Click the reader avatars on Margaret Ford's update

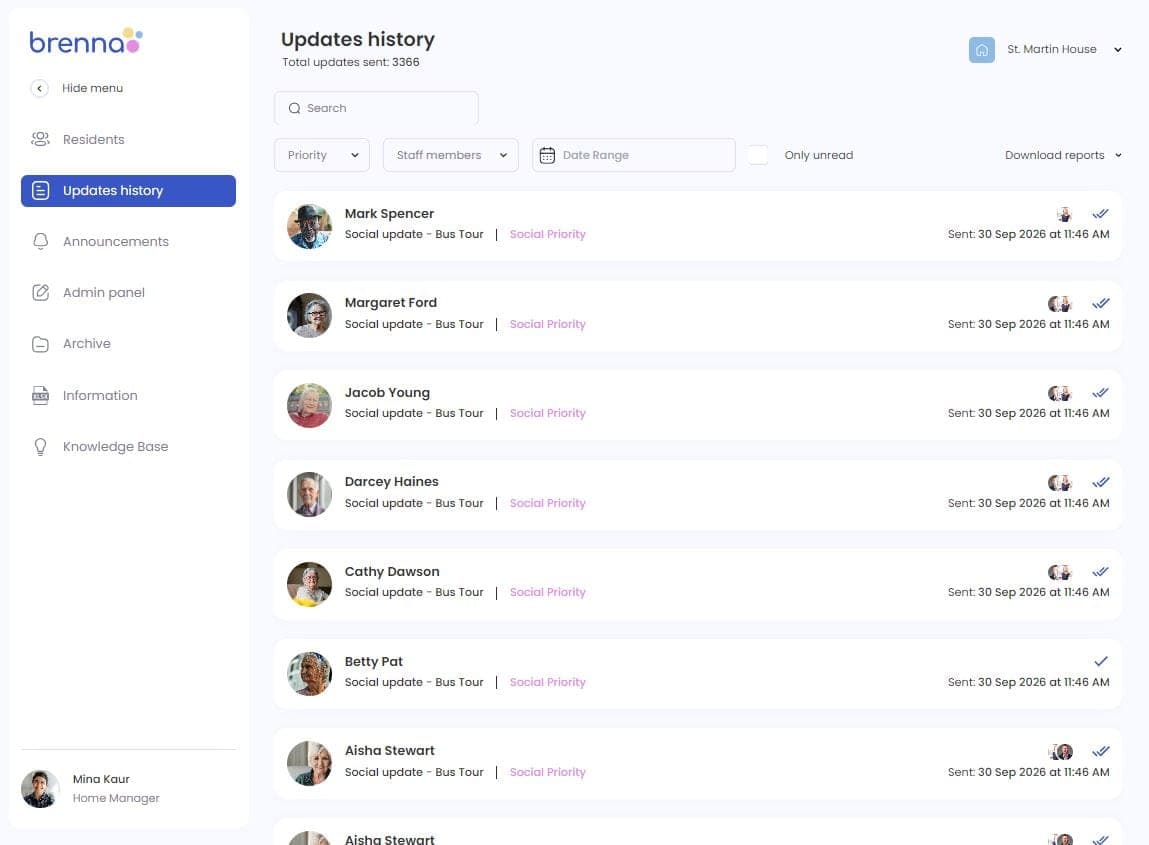(1060, 303)
